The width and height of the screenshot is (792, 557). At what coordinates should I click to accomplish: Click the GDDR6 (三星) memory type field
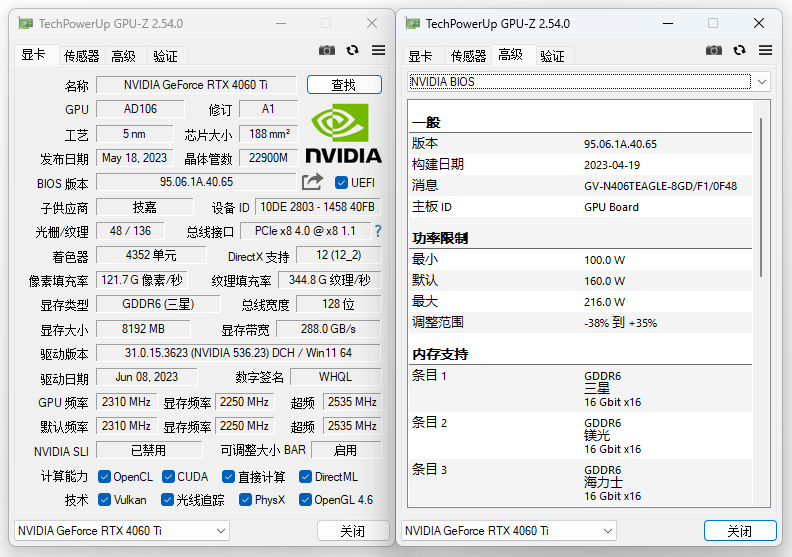(x=158, y=304)
